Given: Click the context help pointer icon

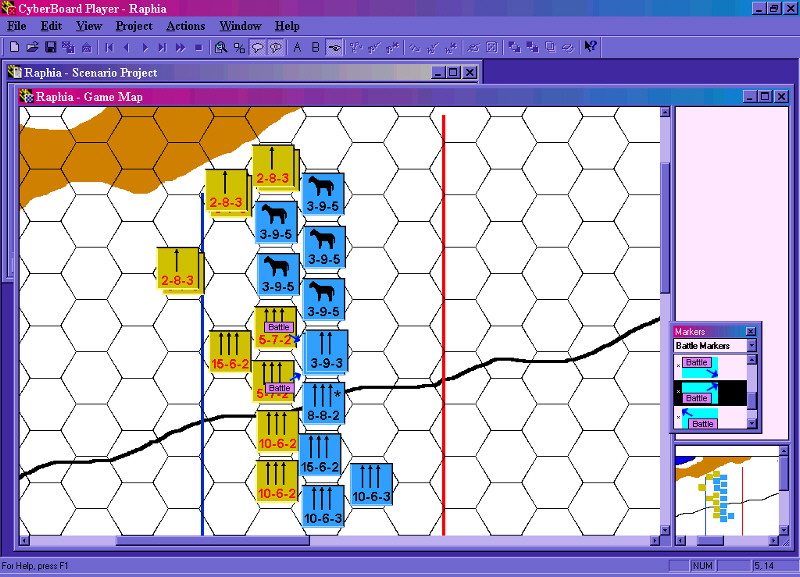Looking at the screenshot, I should tap(590, 47).
